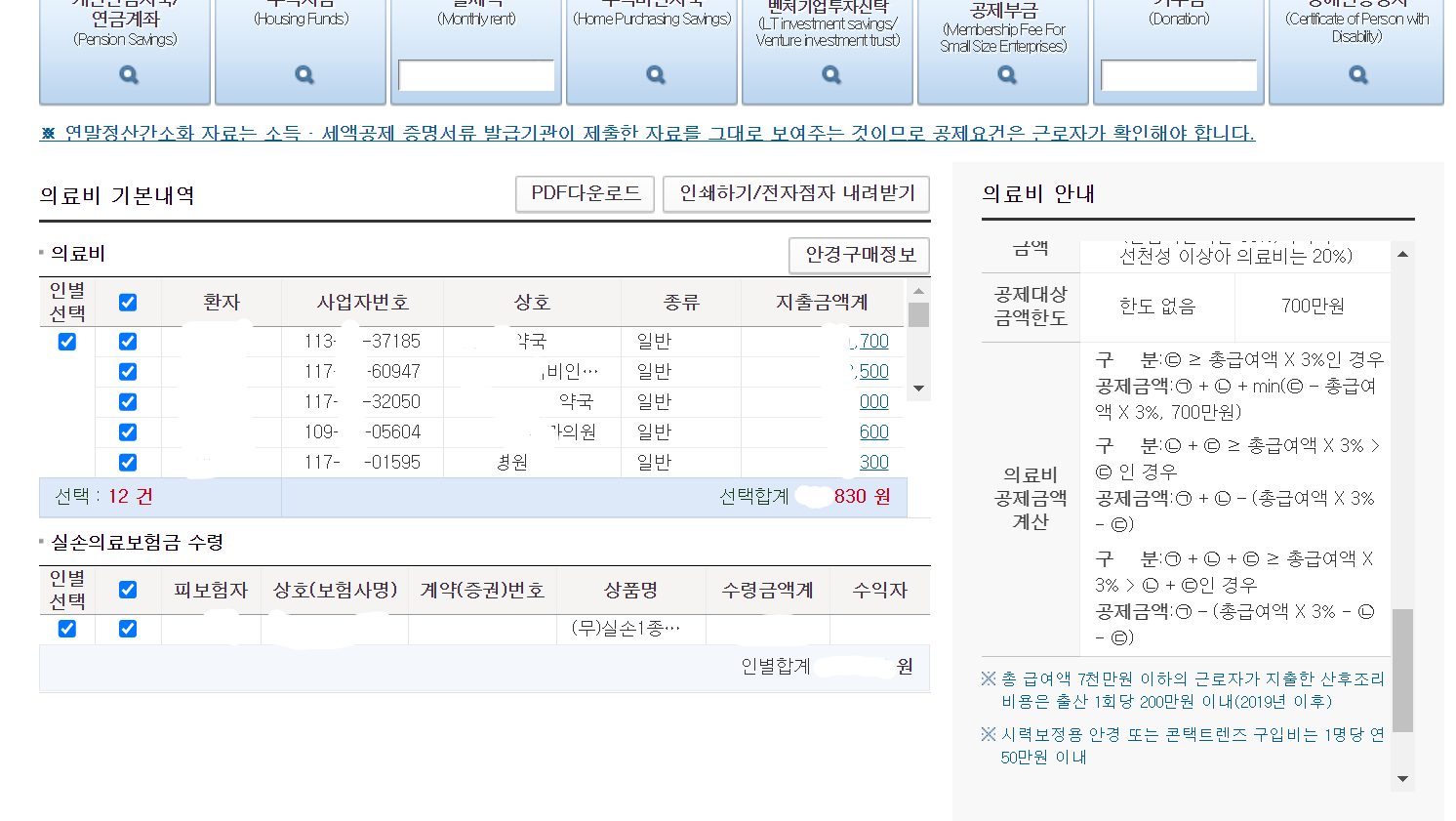Click the 선택합계 830 원 total
The height and width of the screenshot is (821, 1456).
pos(805,496)
